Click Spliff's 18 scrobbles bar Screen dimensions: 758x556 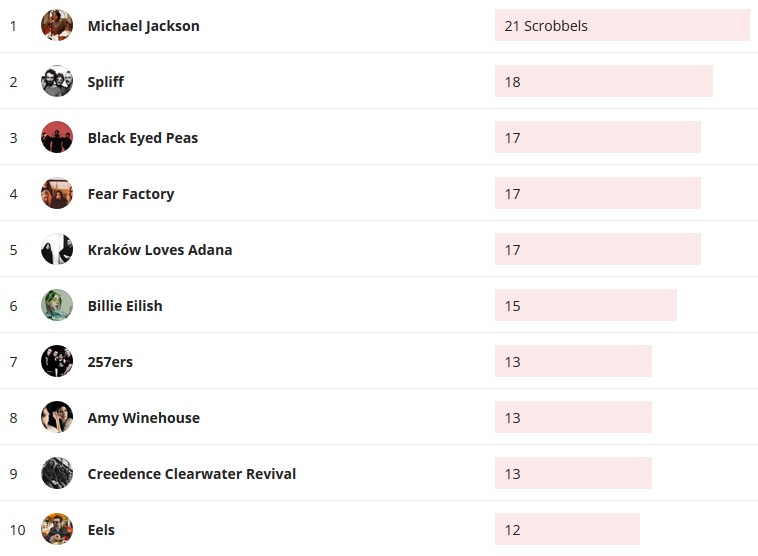point(603,82)
